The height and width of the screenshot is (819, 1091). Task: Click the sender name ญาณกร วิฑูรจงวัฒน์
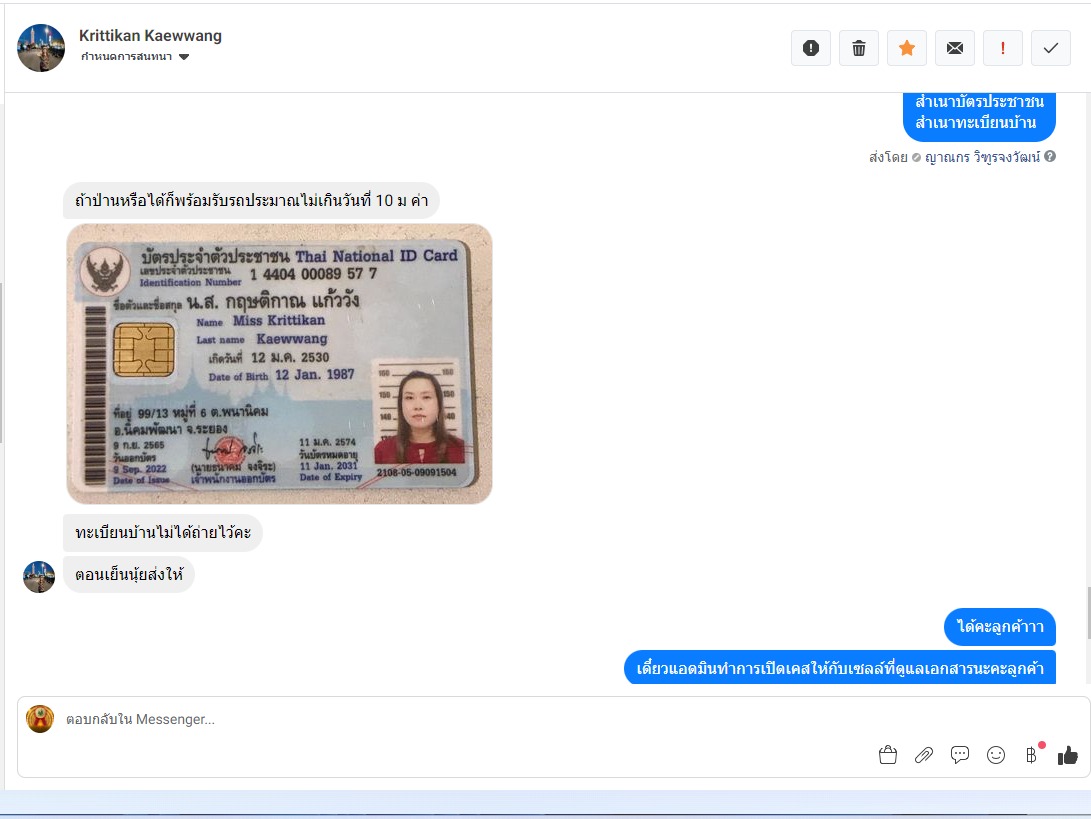point(982,157)
